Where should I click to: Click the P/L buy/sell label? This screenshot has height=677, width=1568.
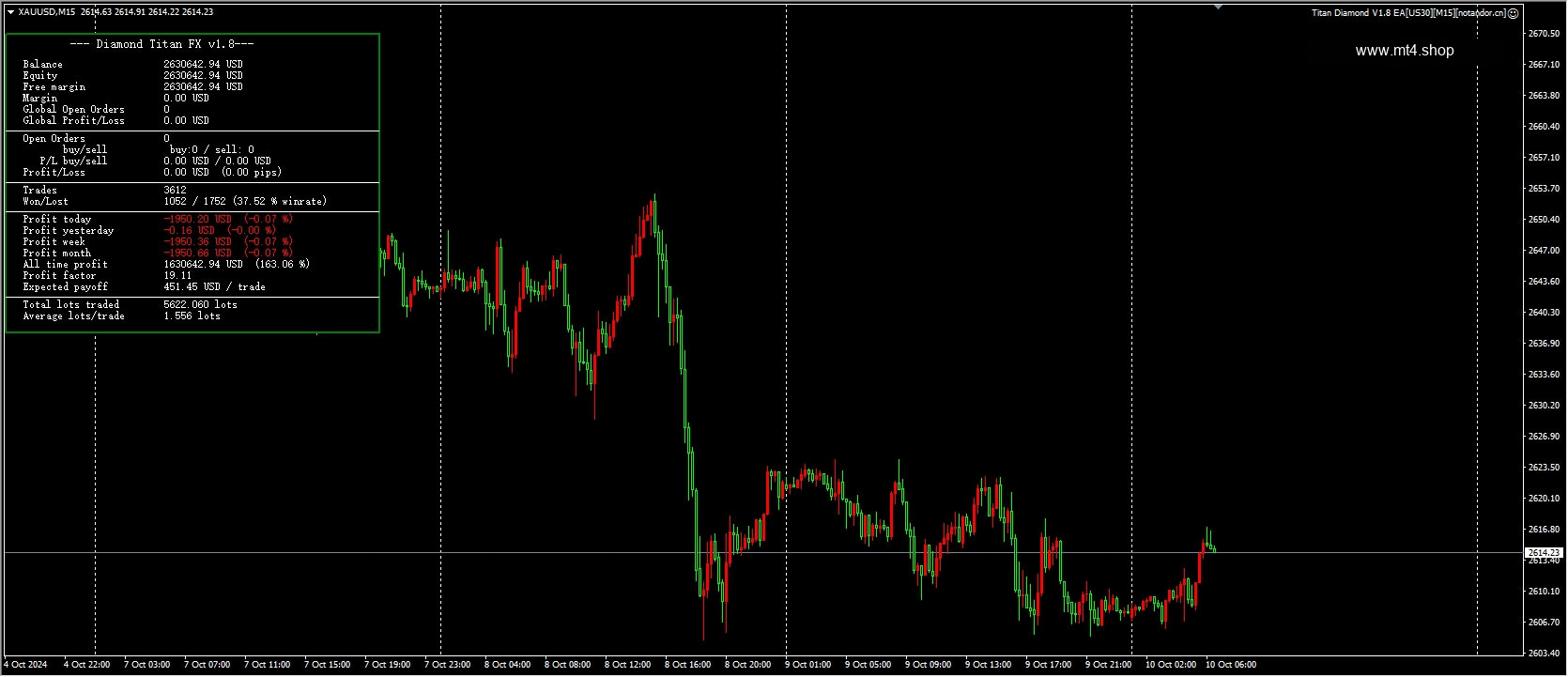tap(73, 162)
